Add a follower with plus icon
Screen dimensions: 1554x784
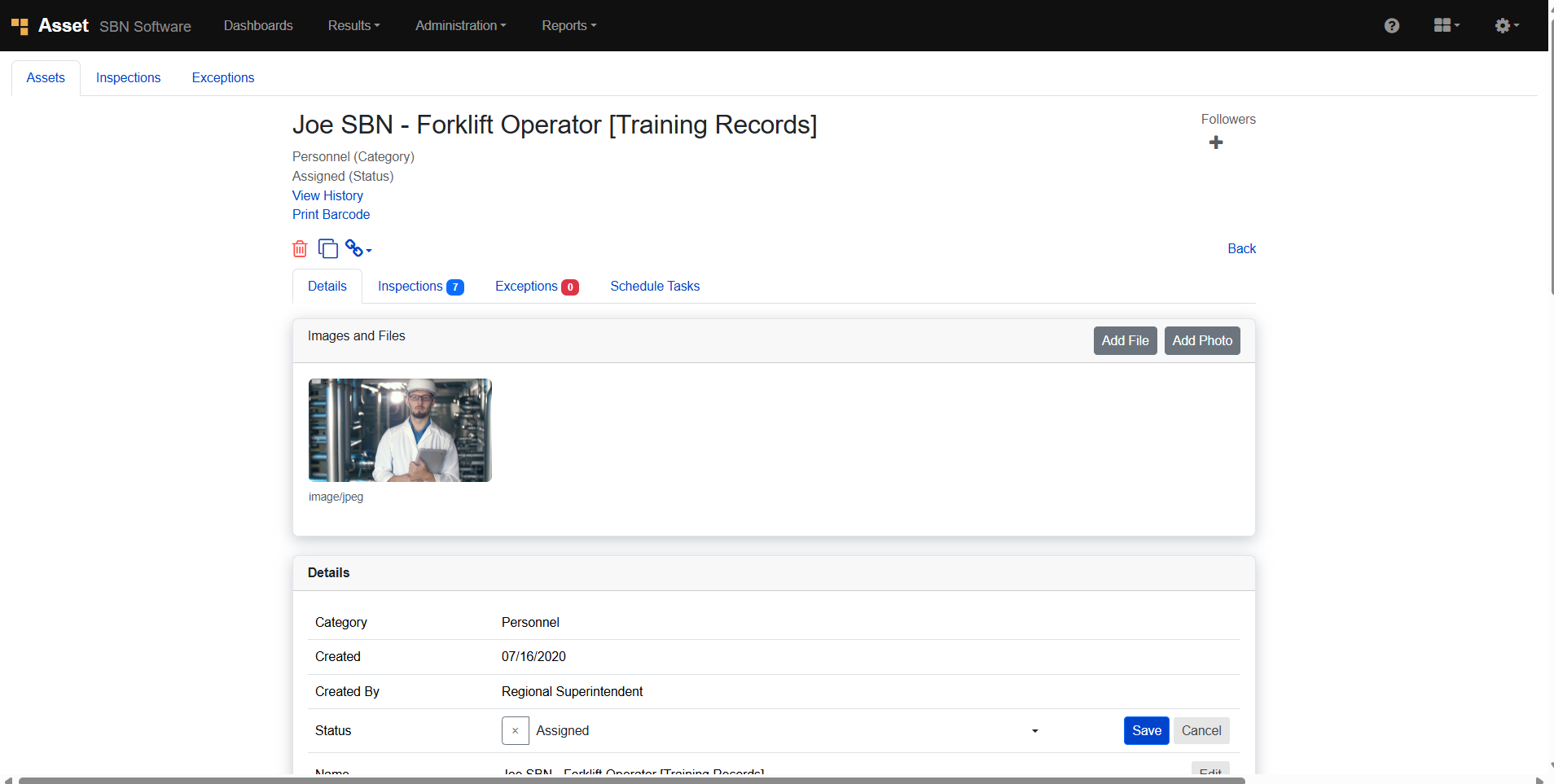1216,142
